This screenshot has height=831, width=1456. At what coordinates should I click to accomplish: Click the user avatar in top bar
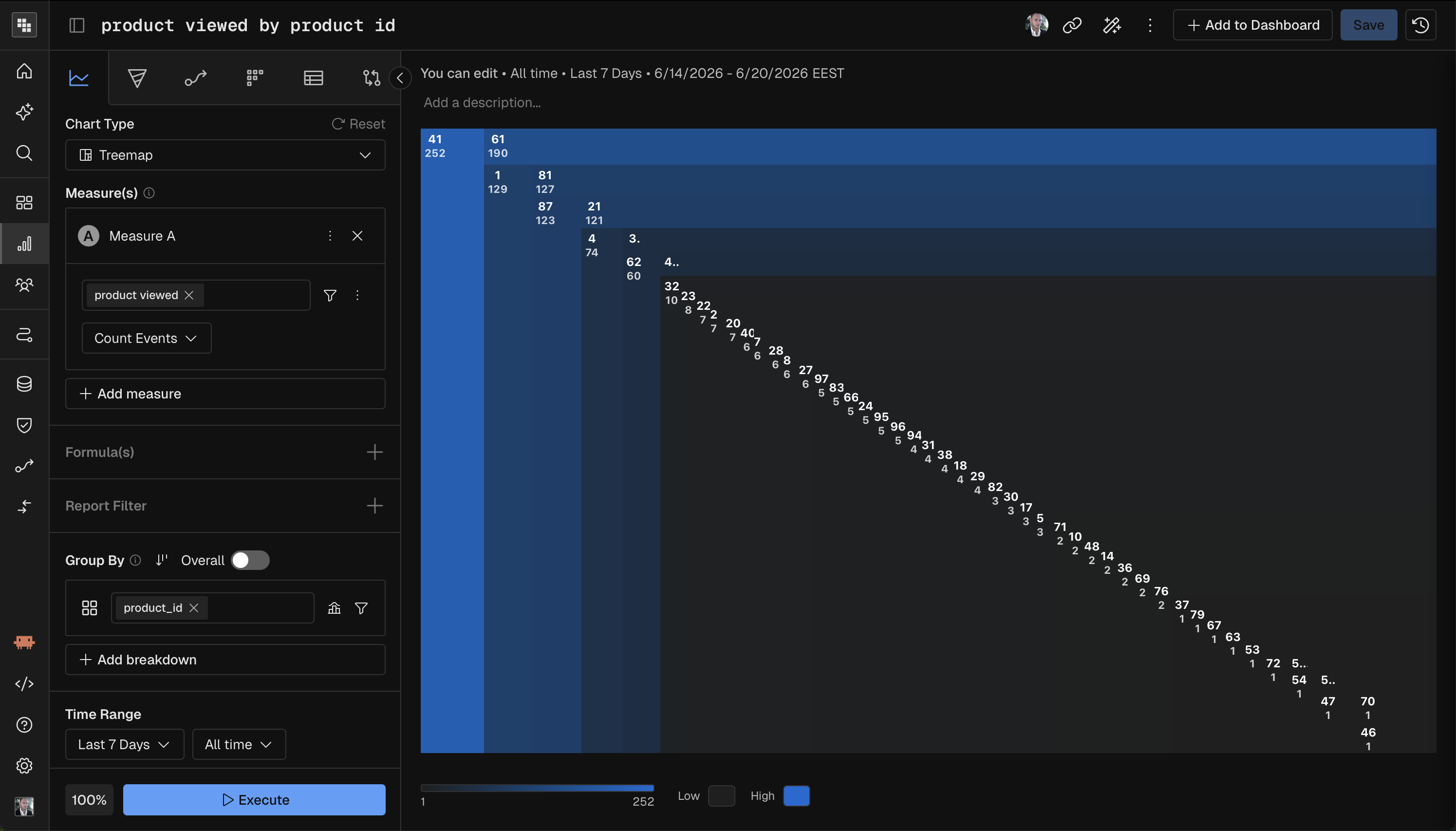[x=1037, y=25]
